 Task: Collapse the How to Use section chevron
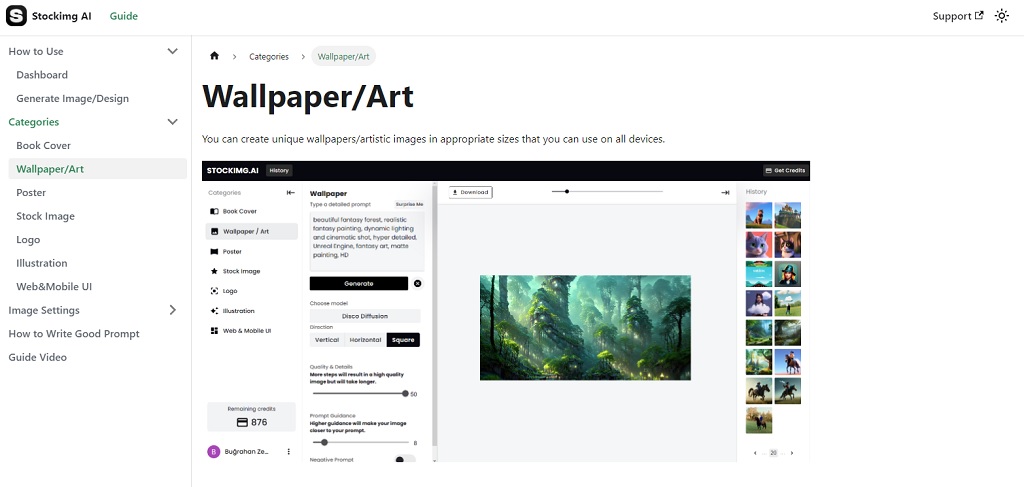tap(172, 52)
